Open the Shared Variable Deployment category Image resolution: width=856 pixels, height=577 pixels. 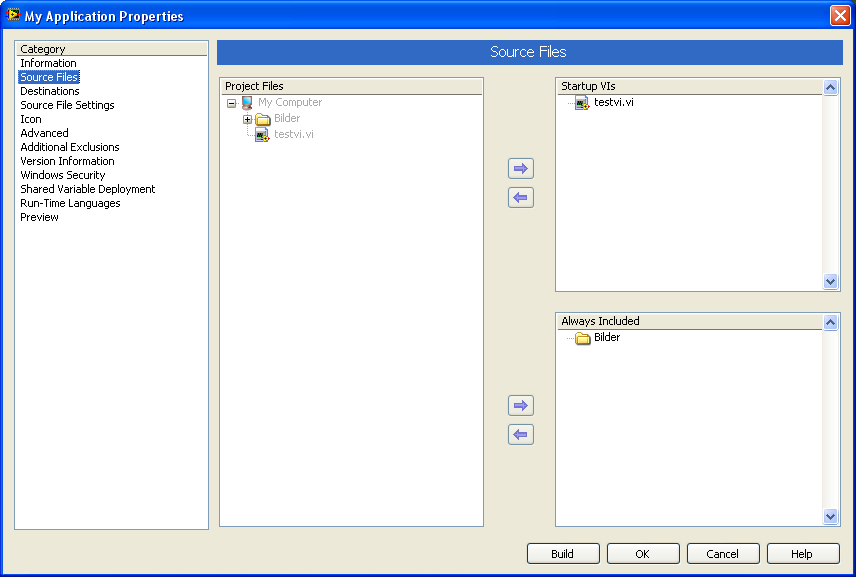[87, 189]
